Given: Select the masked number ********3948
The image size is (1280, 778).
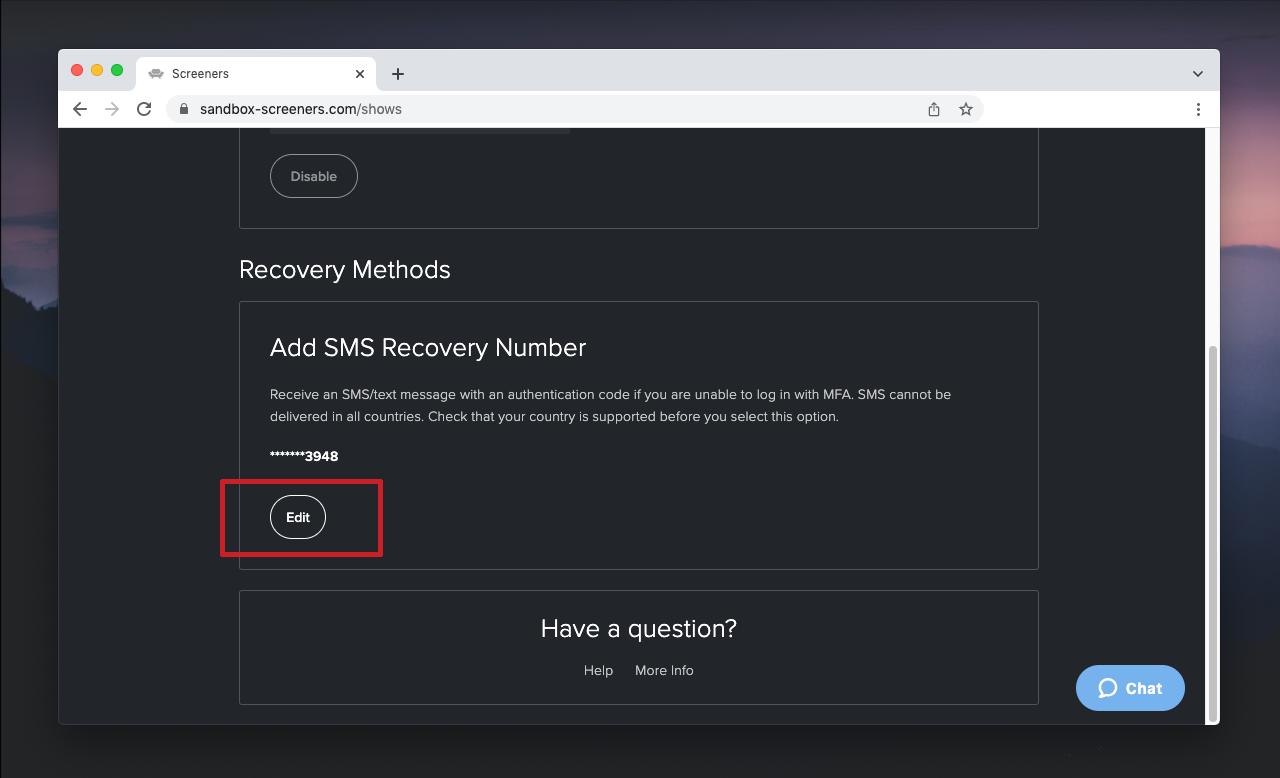Looking at the screenshot, I should [303, 455].
